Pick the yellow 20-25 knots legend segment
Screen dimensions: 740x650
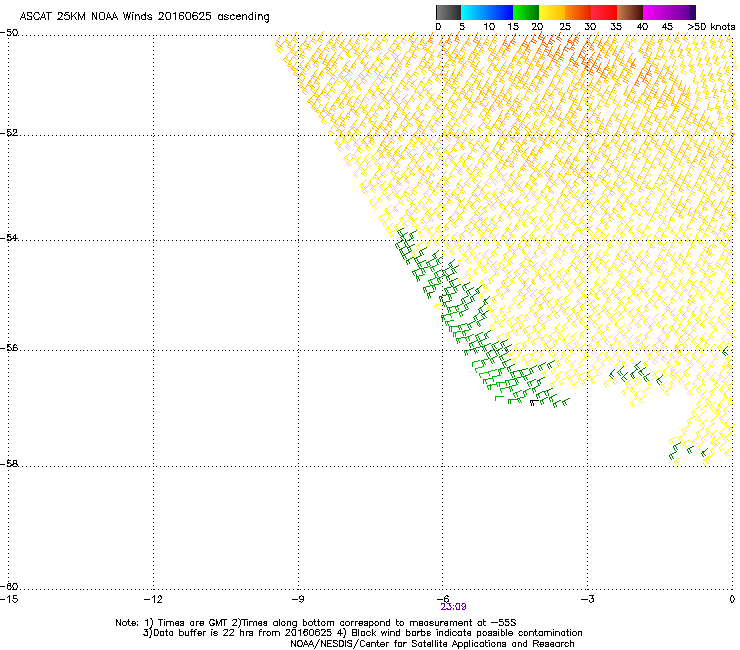click(x=552, y=12)
